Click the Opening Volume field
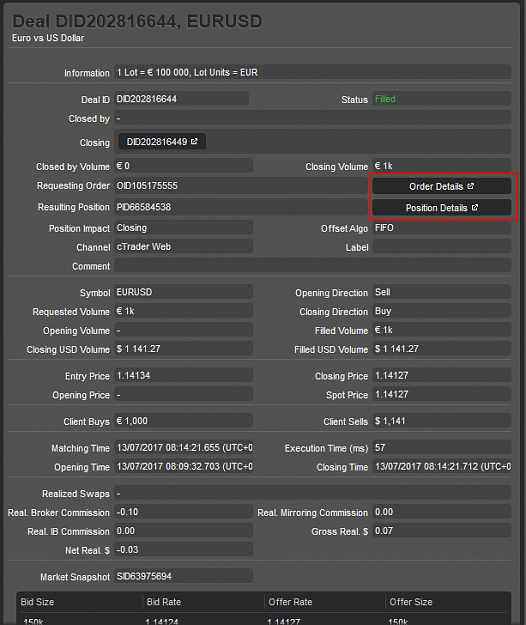The height and width of the screenshot is (625, 526). [183, 330]
